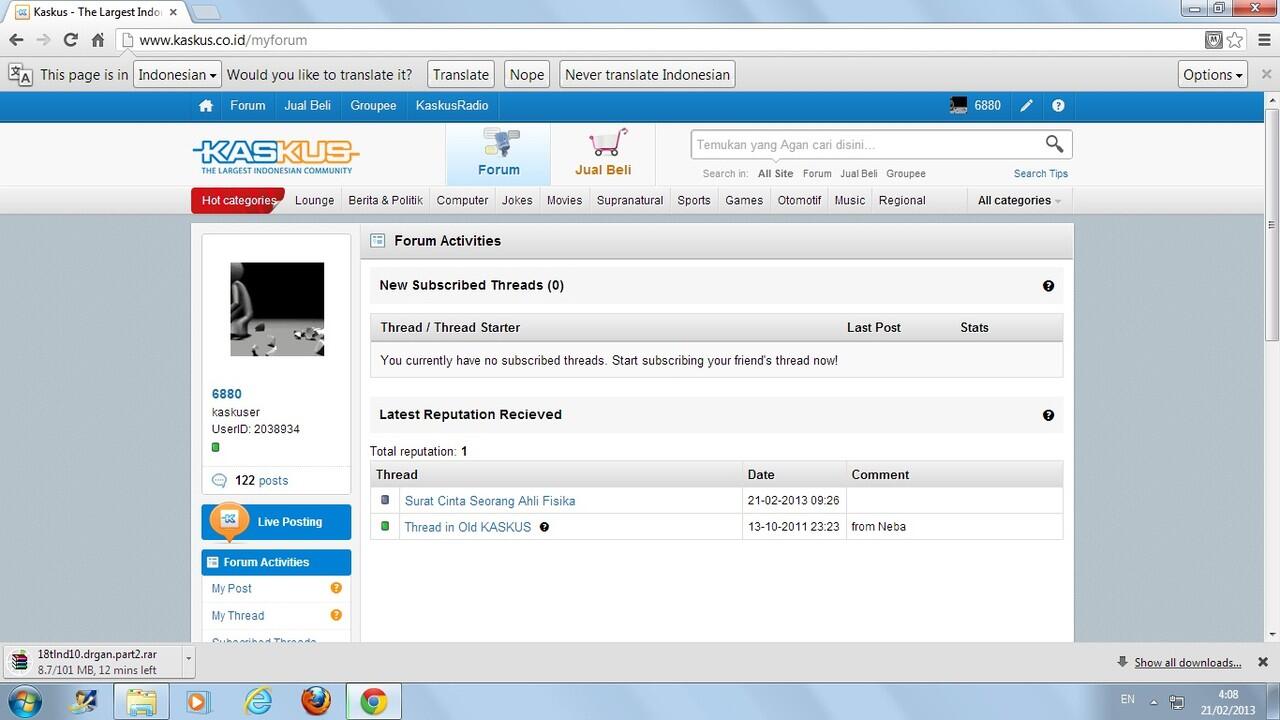The height and width of the screenshot is (720, 1280).
Task: Click the browser home button
Action: (98, 40)
